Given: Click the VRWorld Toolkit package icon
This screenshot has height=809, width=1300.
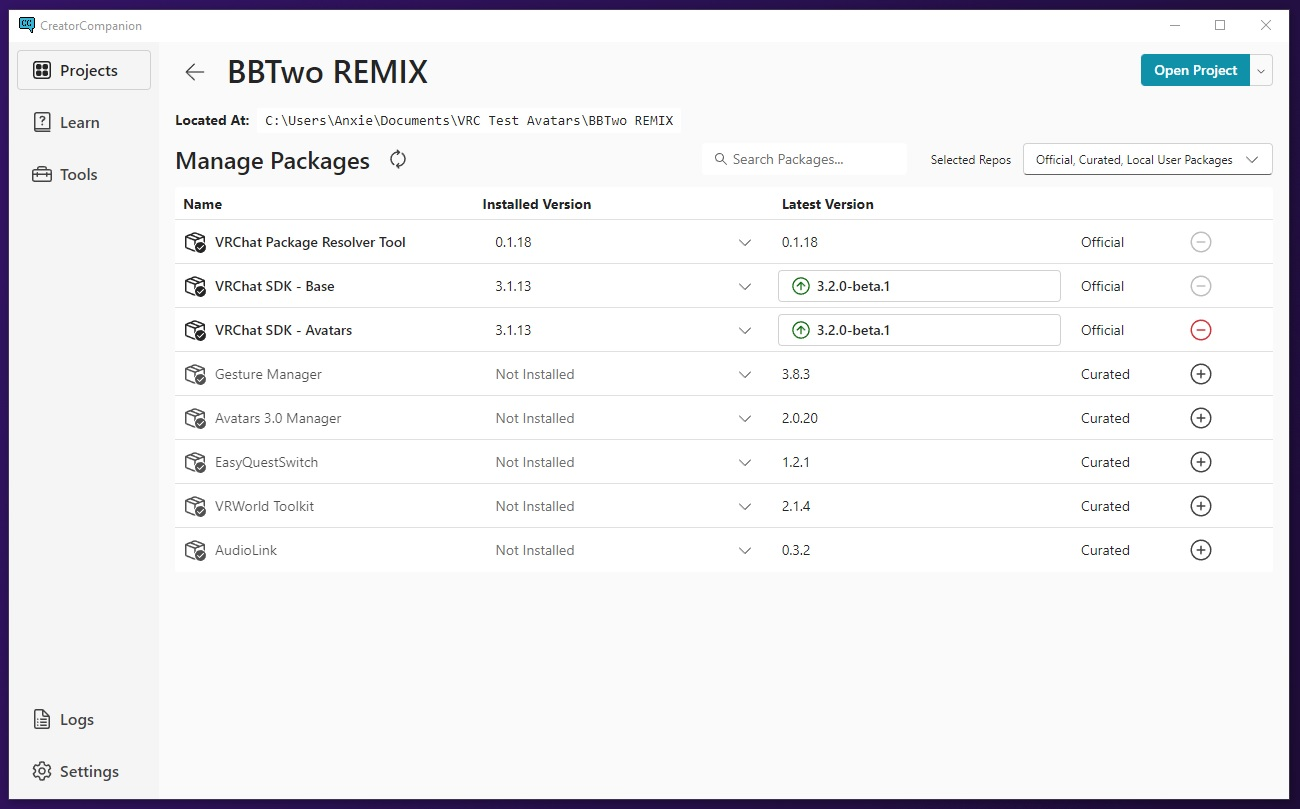Looking at the screenshot, I should 195,506.
